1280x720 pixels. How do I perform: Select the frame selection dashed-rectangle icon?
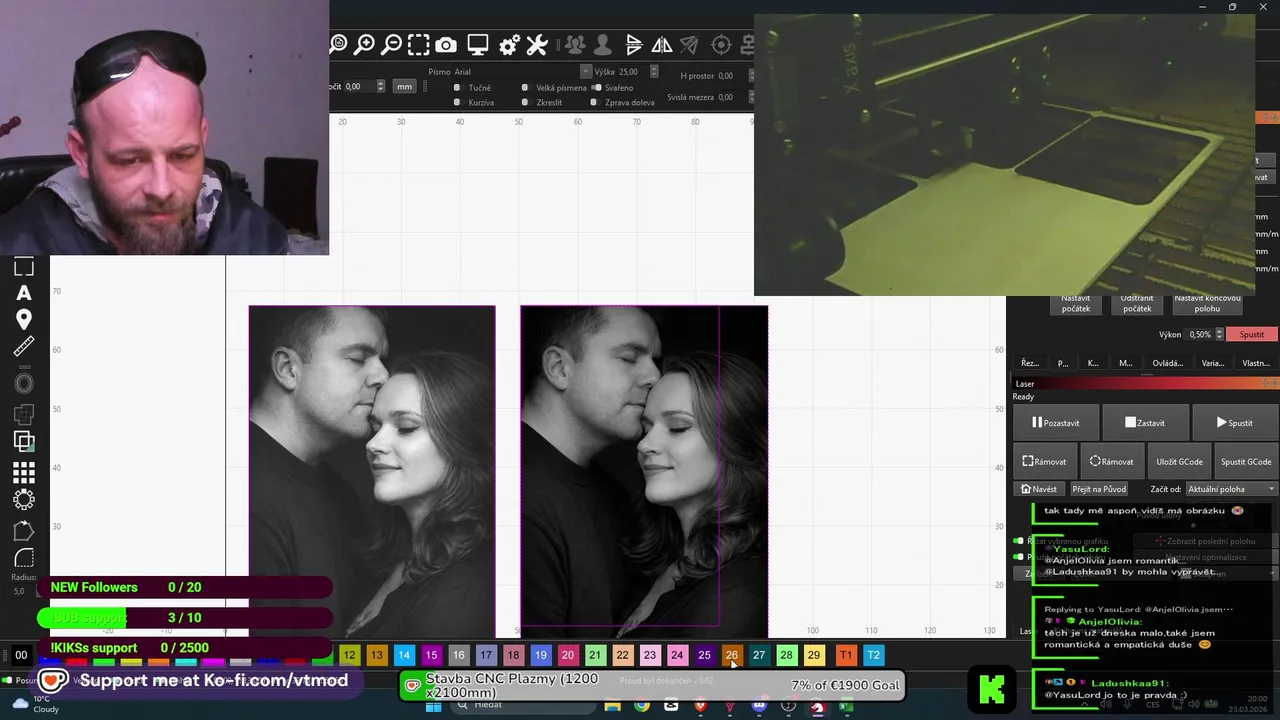[419, 44]
